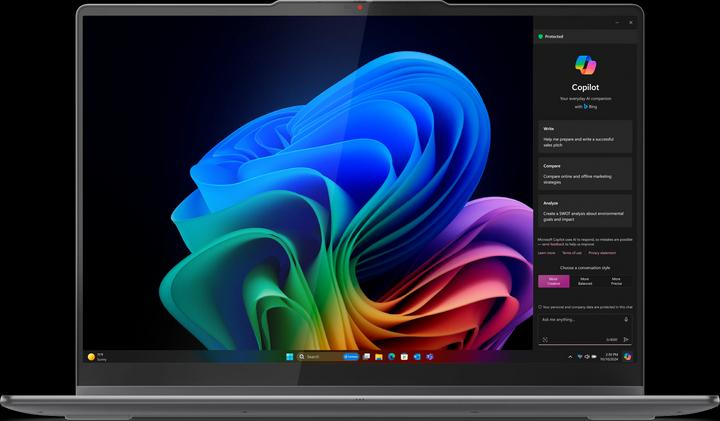Open the Terms of use link

coord(572,253)
